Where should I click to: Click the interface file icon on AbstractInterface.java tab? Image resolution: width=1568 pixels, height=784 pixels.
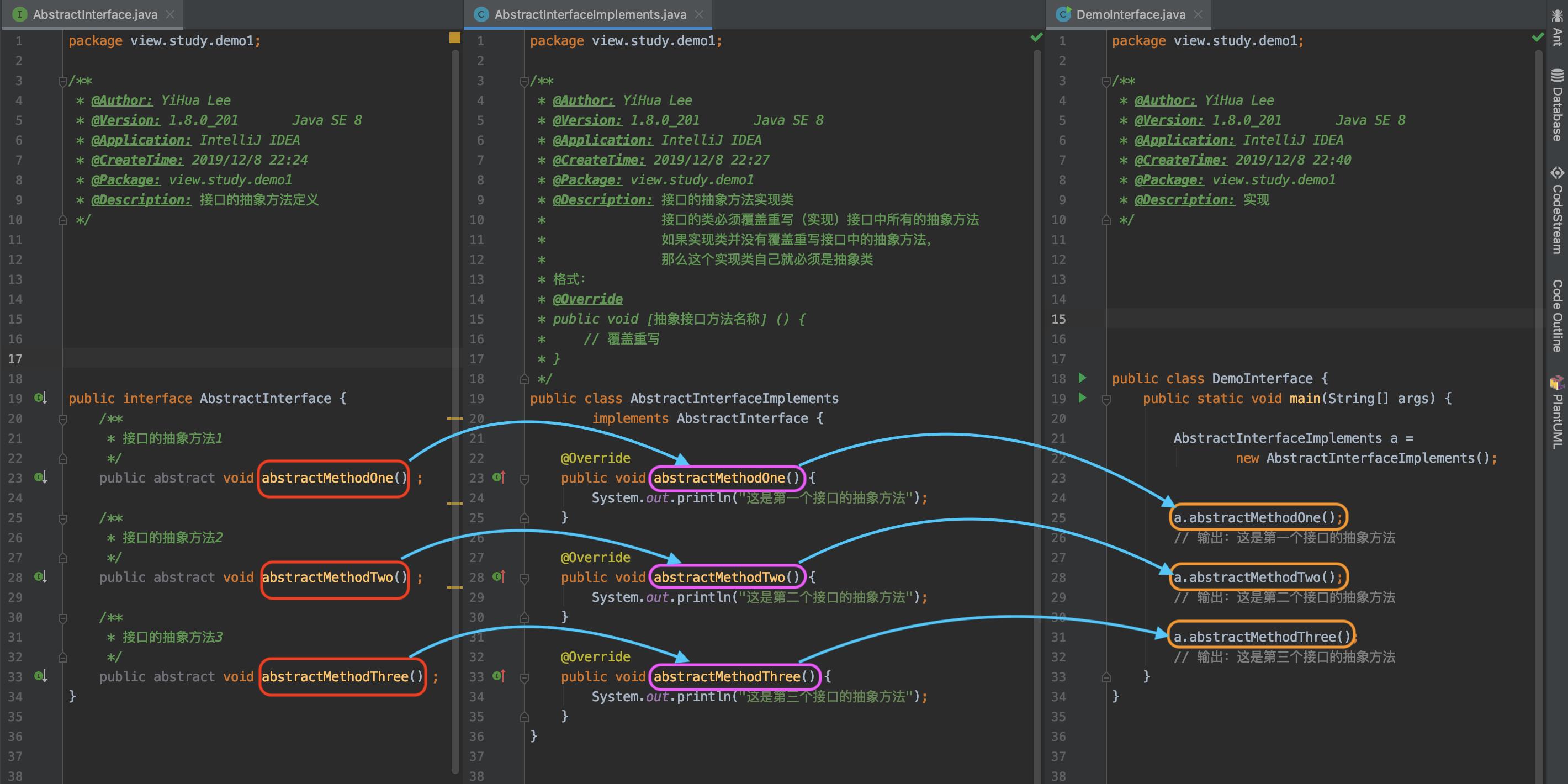click(20, 14)
